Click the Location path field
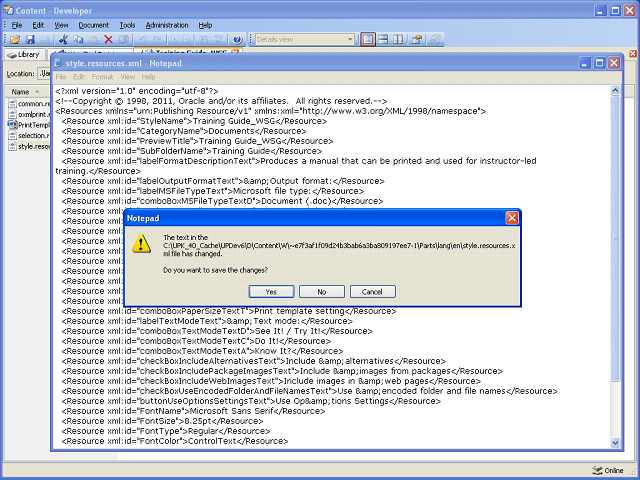 [x=44, y=74]
